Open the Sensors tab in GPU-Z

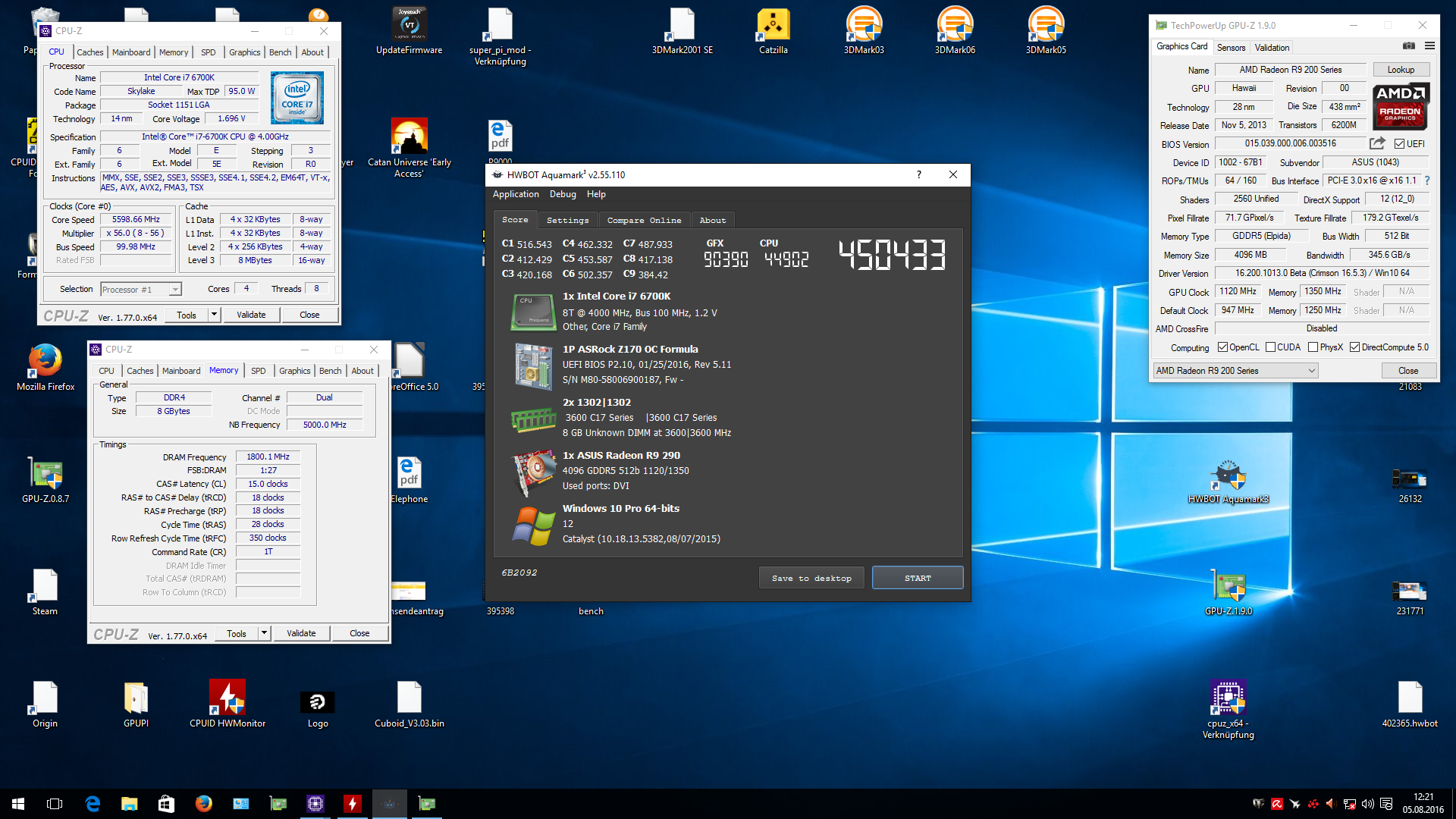tap(1231, 47)
